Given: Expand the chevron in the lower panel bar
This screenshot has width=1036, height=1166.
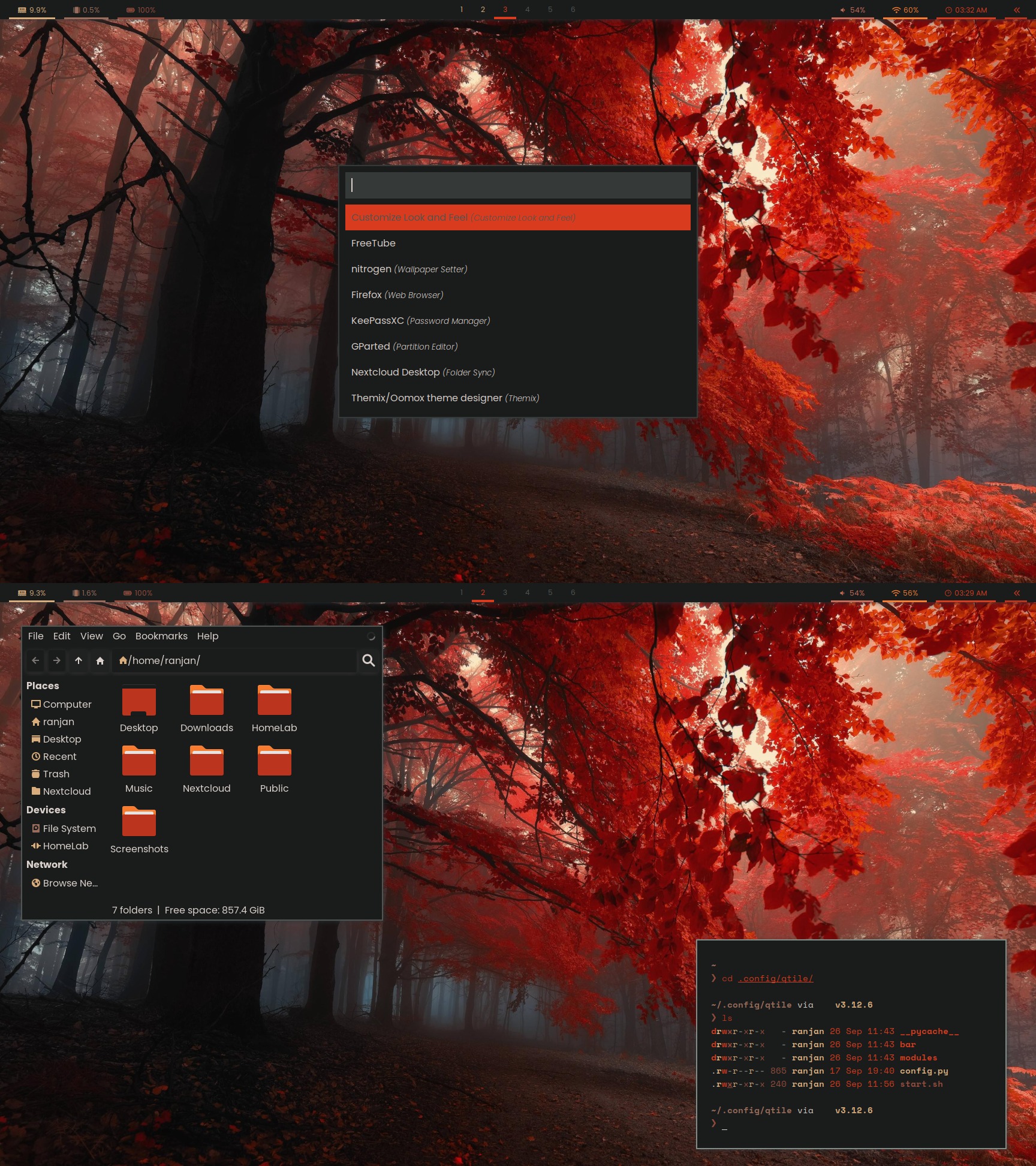Looking at the screenshot, I should tap(1017, 593).
